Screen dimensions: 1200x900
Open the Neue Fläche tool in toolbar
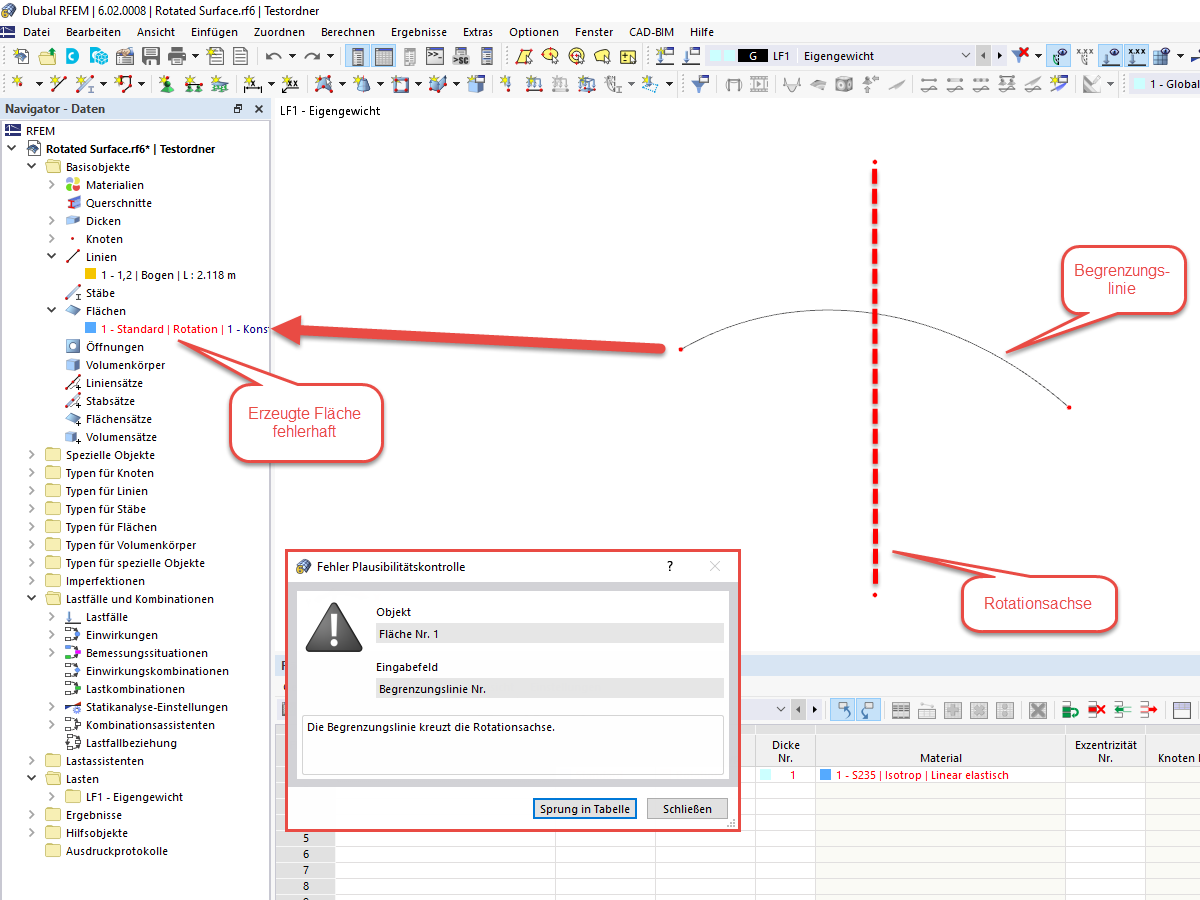(x=324, y=84)
